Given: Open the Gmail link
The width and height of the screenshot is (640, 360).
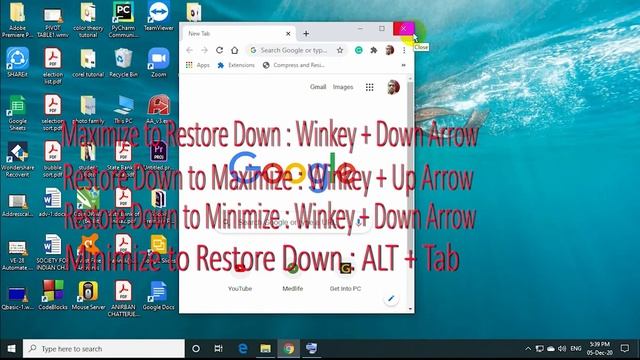Looking at the screenshot, I should click(x=318, y=87).
